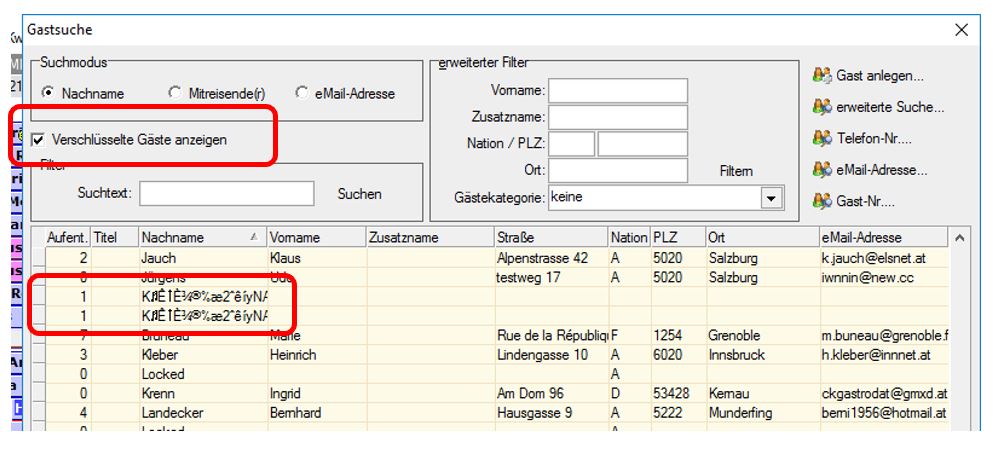Click ckgastrodat@gmxd.at email cell
This screenshot has height=469, width=1000.
[884, 394]
